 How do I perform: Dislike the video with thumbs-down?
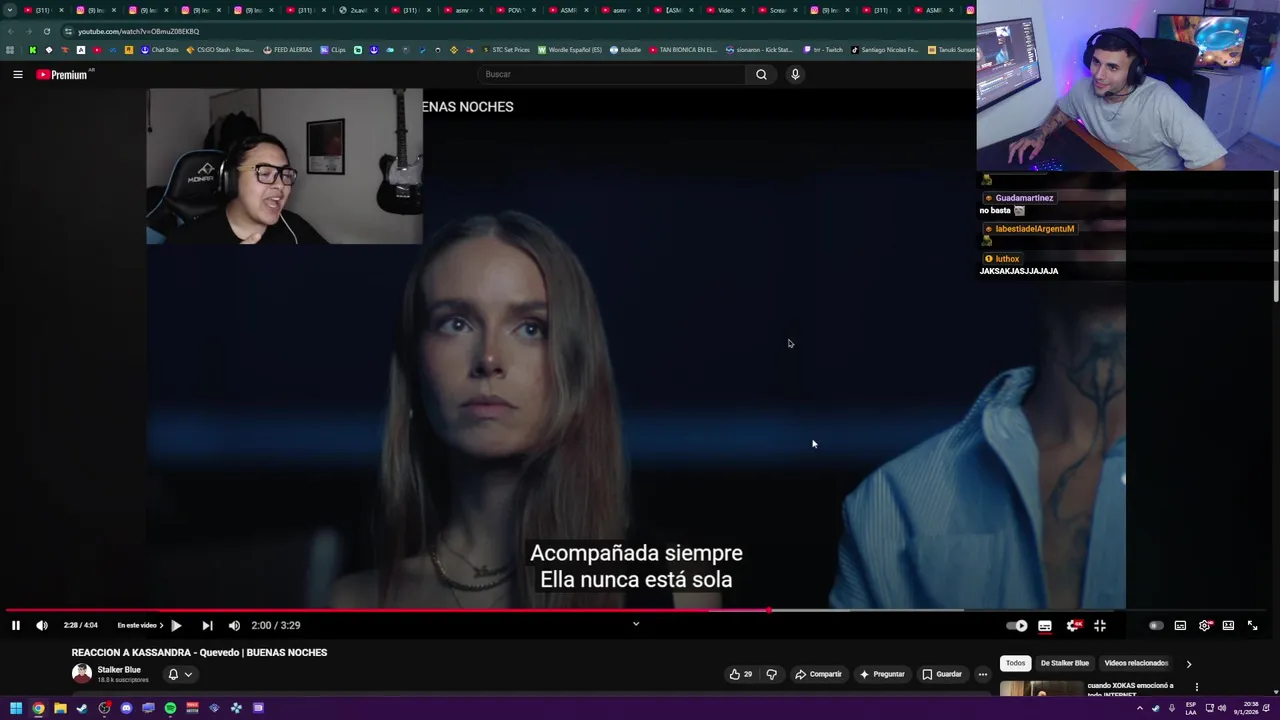pyautogui.click(x=771, y=674)
